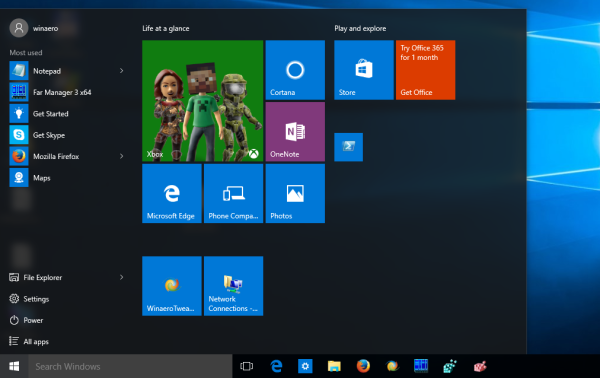Expand Mozilla Firefox jump list arrow
This screenshot has width=600, height=378.
coord(121,156)
